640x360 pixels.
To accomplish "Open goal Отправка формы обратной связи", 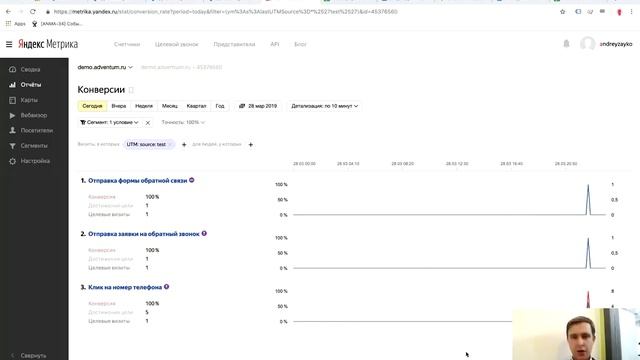I will (138, 180).
